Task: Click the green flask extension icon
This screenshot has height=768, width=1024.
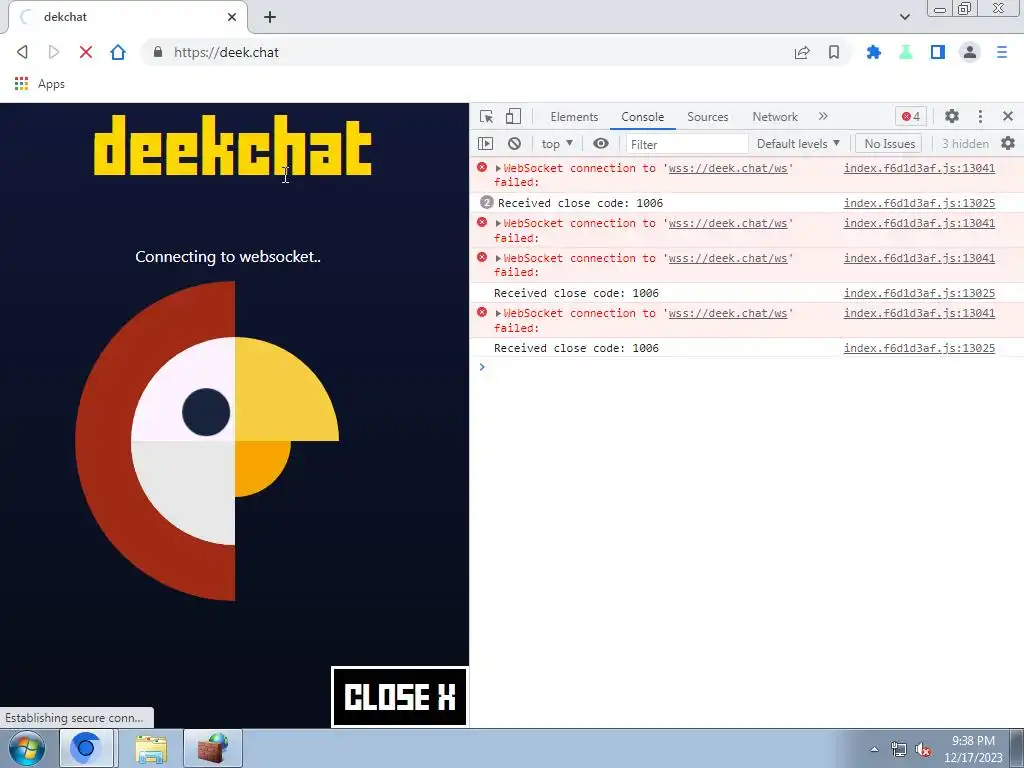Action: [x=906, y=52]
